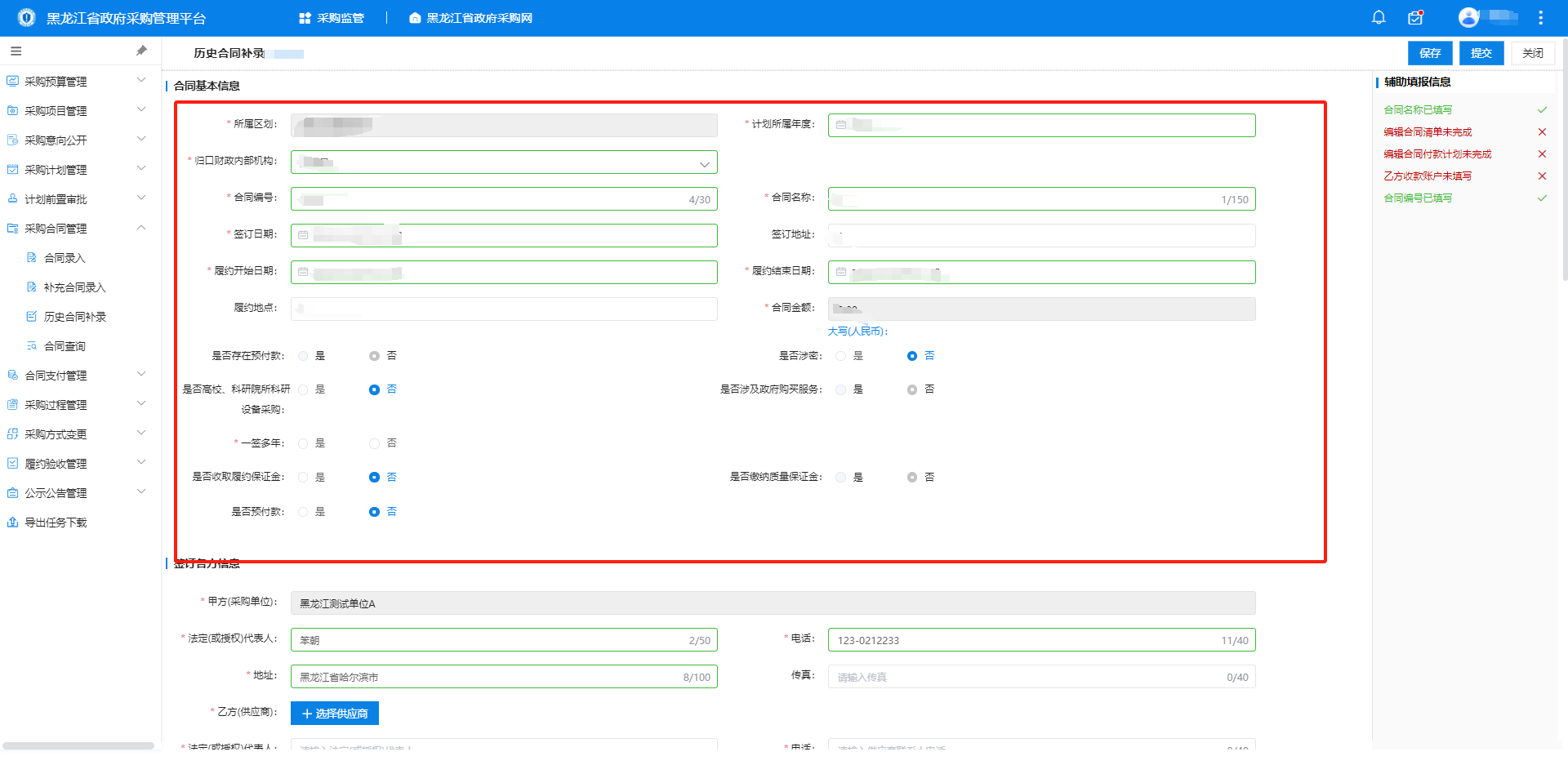
Task: Collapse the 采购合同管理 chevron
Action: pos(141,227)
